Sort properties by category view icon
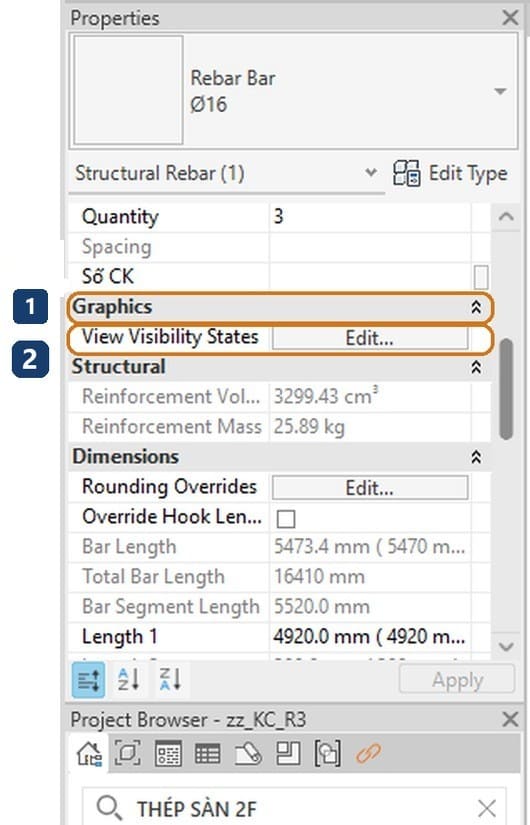The height and width of the screenshot is (825, 530). coord(88,680)
